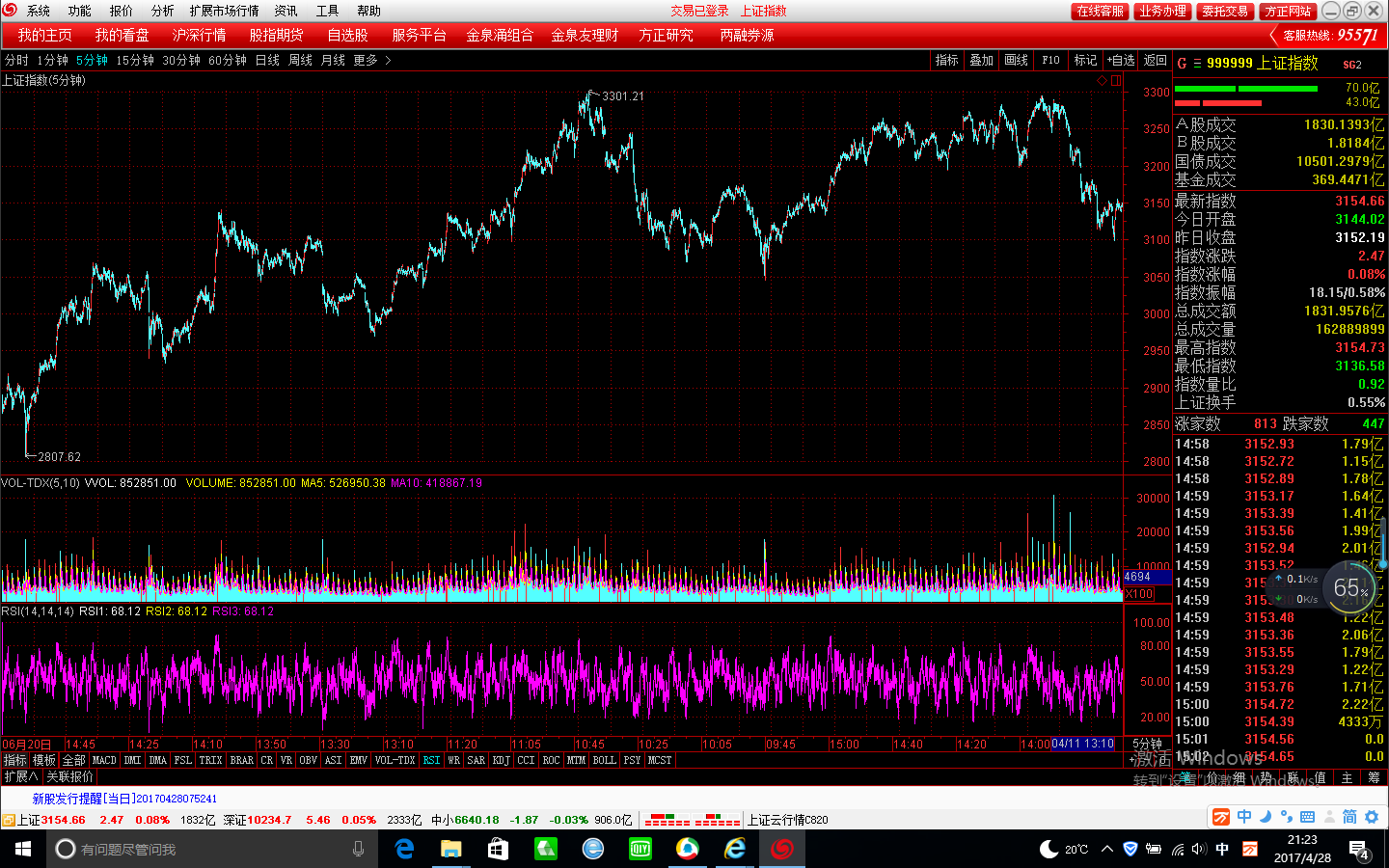Open the 5分钟 period selector at chart bottom
The width and height of the screenshot is (1389, 868).
point(1147,745)
